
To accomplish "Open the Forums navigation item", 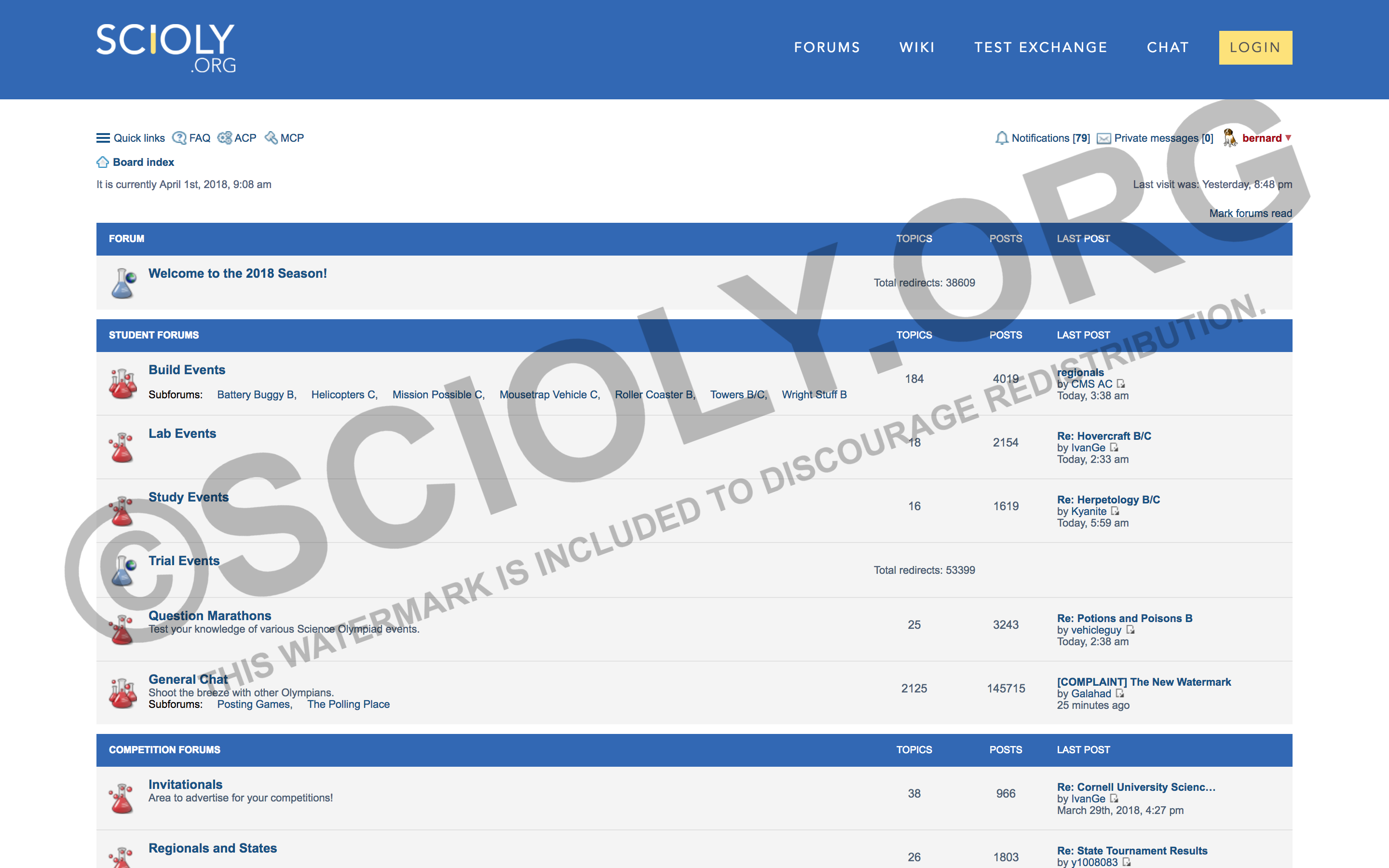I will coord(827,48).
